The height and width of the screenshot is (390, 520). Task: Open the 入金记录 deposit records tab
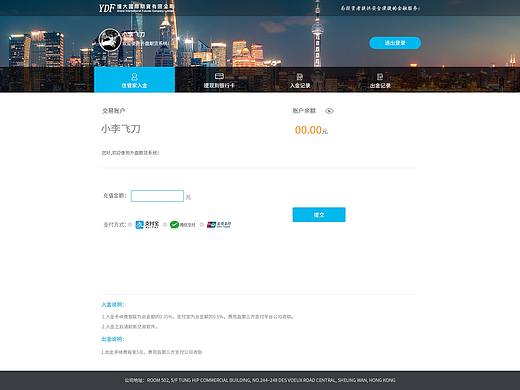coord(300,80)
